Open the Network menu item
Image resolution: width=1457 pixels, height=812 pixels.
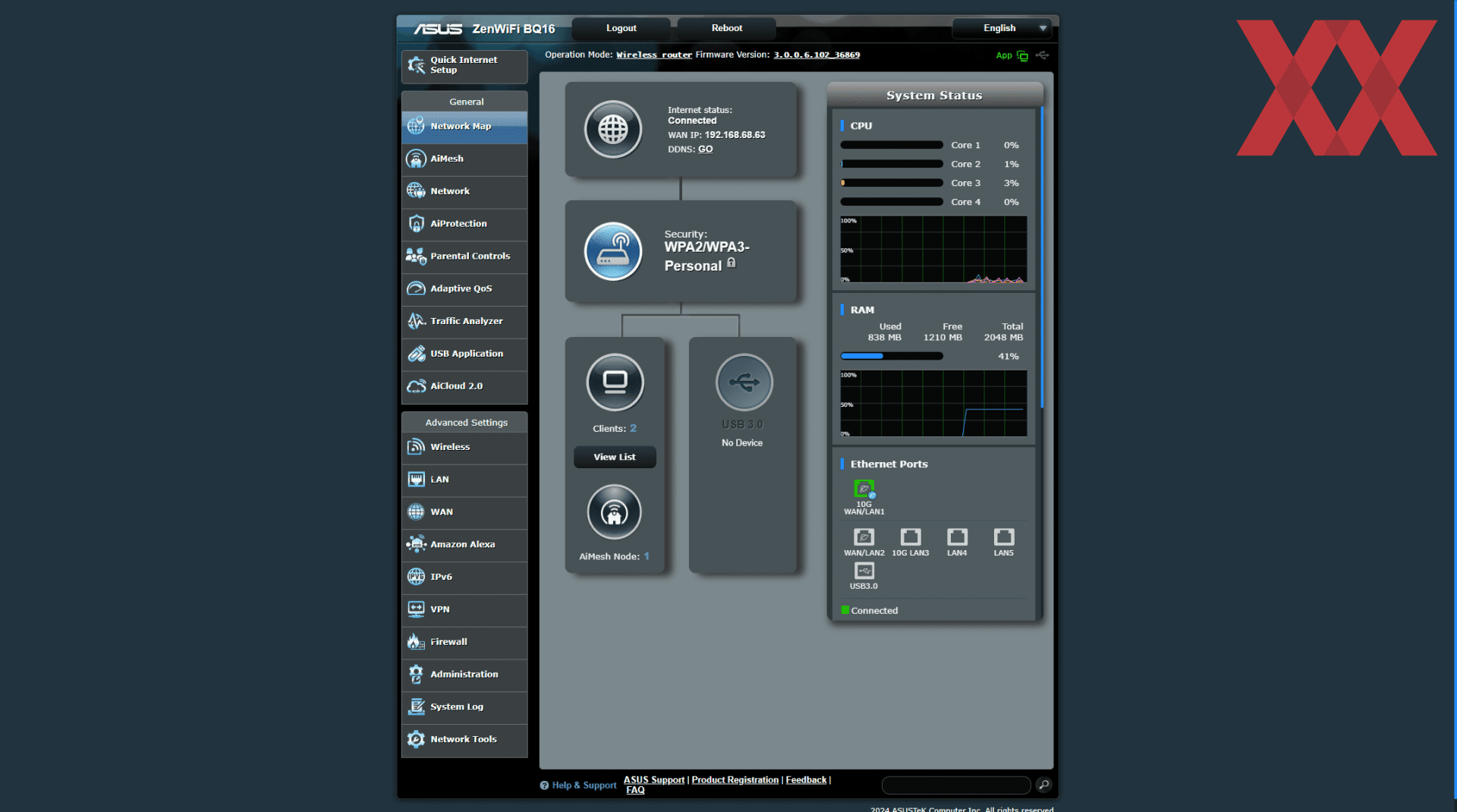(464, 191)
